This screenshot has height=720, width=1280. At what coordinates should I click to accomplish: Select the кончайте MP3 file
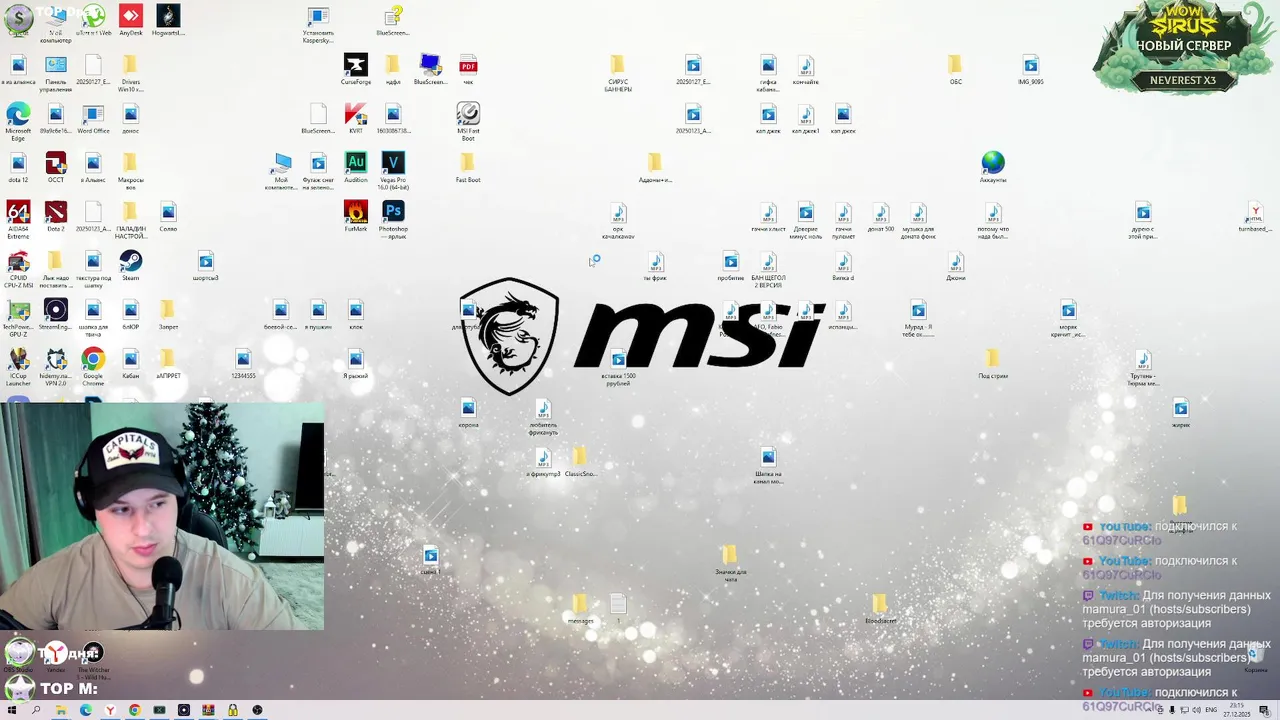(x=806, y=69)
